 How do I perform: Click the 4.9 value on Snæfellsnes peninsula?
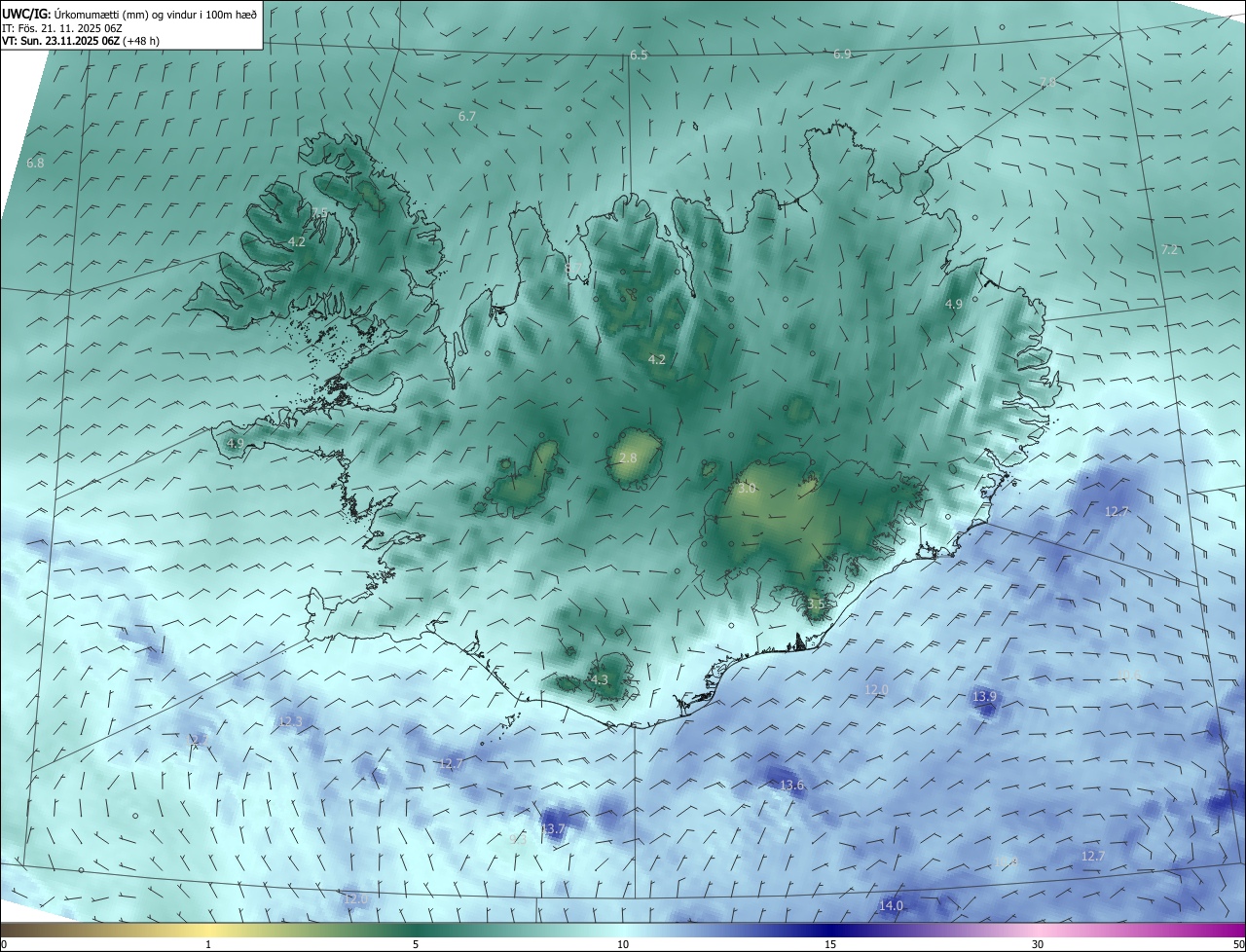point(235,444)
